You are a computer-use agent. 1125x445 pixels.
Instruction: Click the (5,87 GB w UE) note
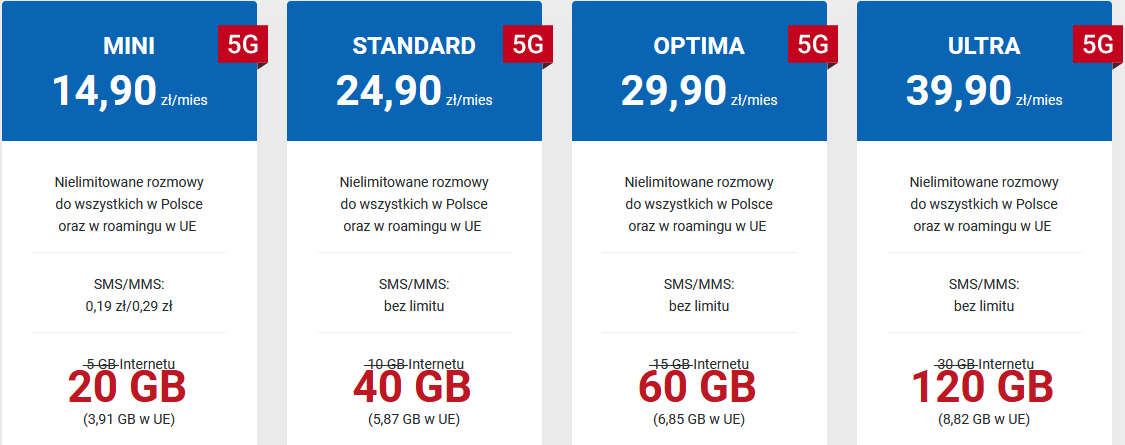coord(414,419)
